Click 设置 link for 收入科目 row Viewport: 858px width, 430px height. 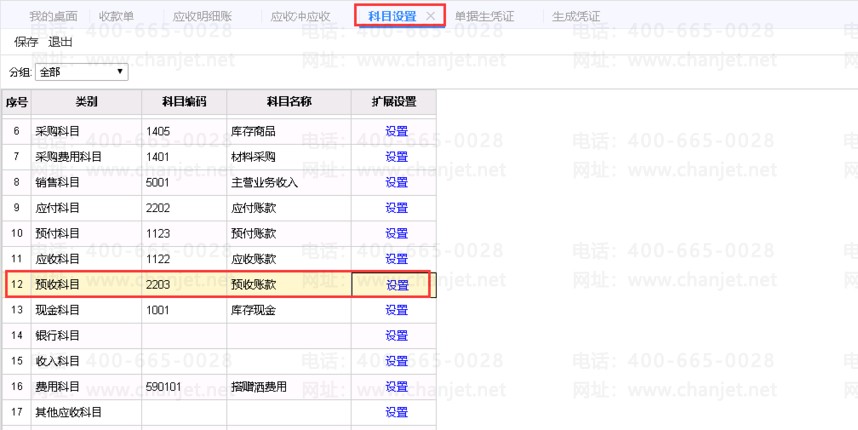(397, 361)
